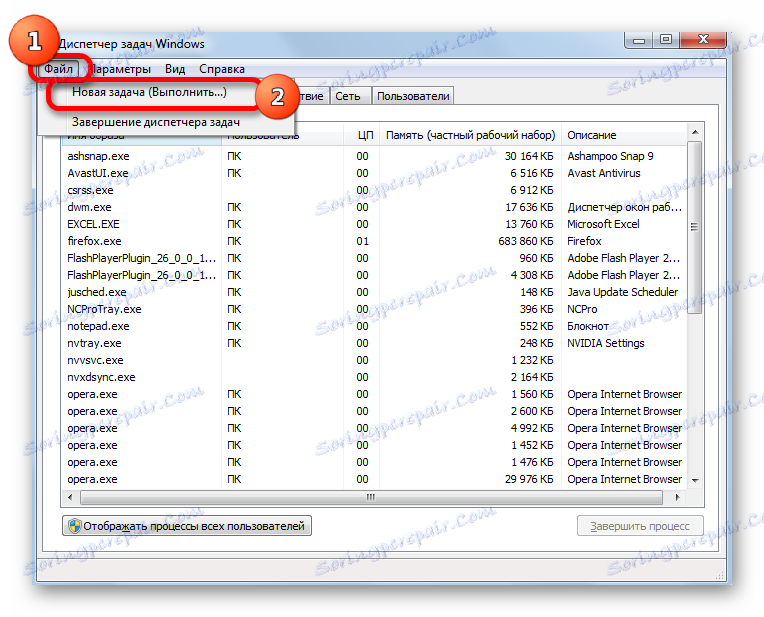764x617 pixels.
Task: Click the Блокнот description
Action: point(588,326)
